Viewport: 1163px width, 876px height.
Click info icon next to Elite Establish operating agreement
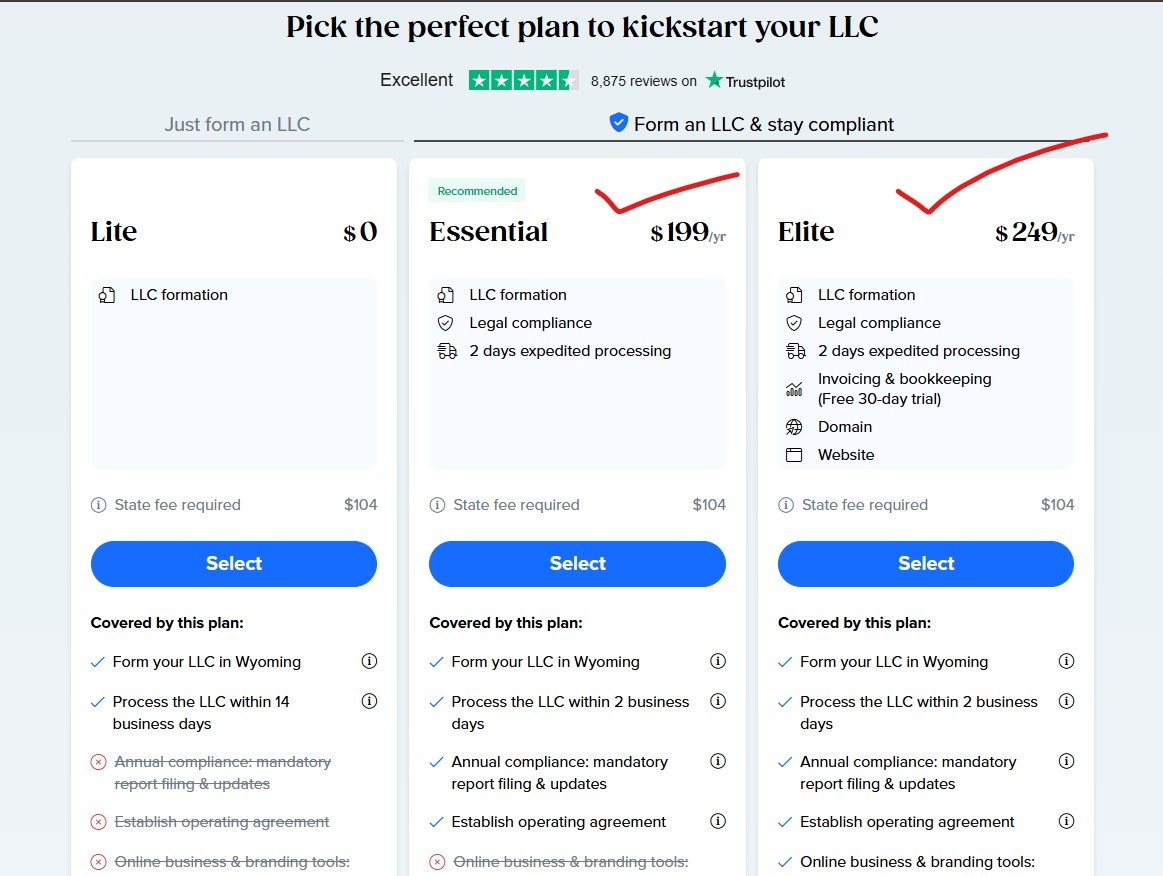[1066, 821]
